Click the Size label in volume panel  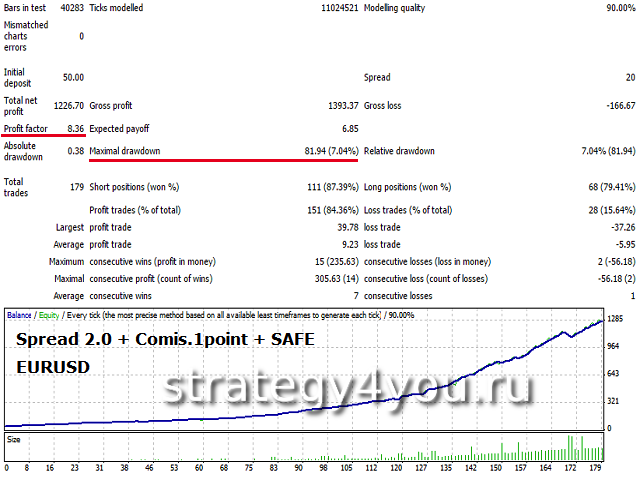click(x=14, y=438)
